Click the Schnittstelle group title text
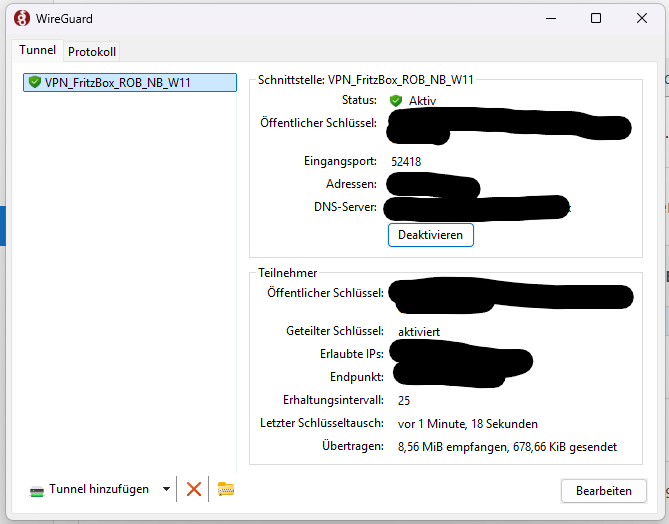This screenshot has height=524, width=669. click(x=366, y=80)
